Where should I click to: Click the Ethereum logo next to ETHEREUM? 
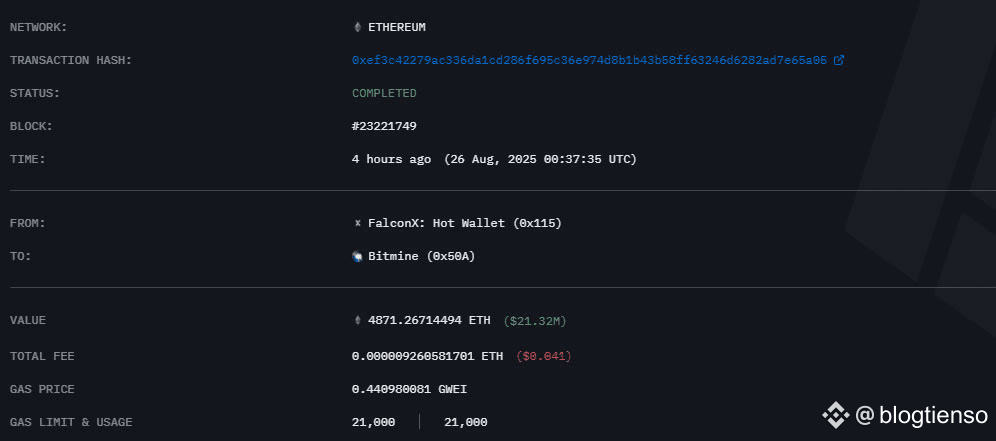pyautogui.click(x=357, y=27)
